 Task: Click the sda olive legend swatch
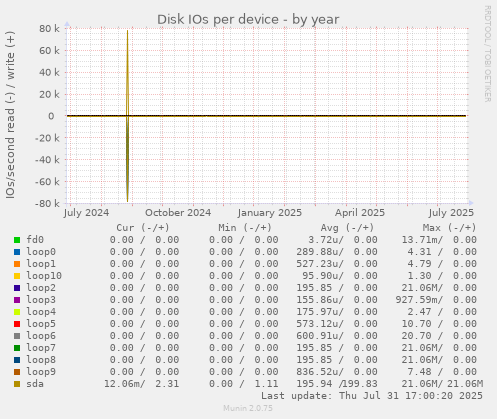tap(17, 384)
